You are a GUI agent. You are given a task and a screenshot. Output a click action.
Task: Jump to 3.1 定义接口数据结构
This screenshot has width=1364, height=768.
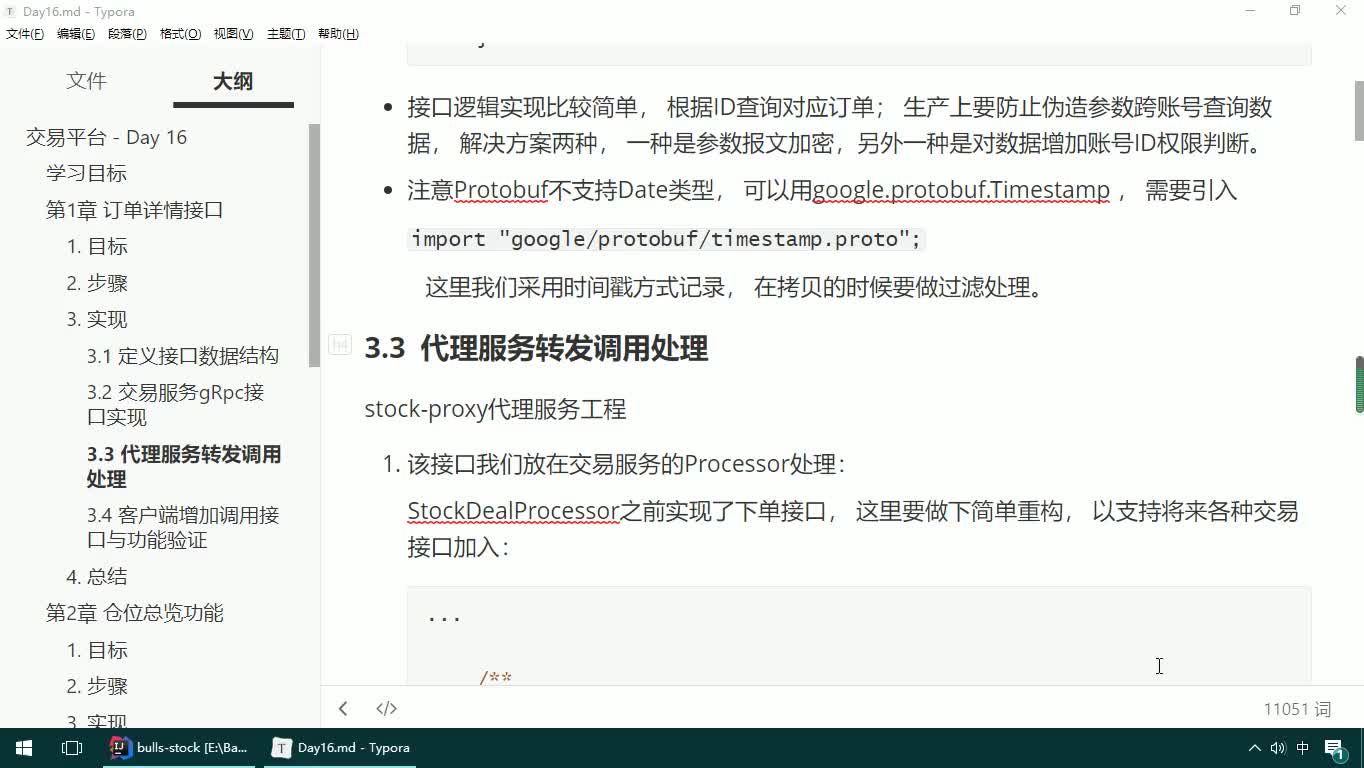pos(183,355)
